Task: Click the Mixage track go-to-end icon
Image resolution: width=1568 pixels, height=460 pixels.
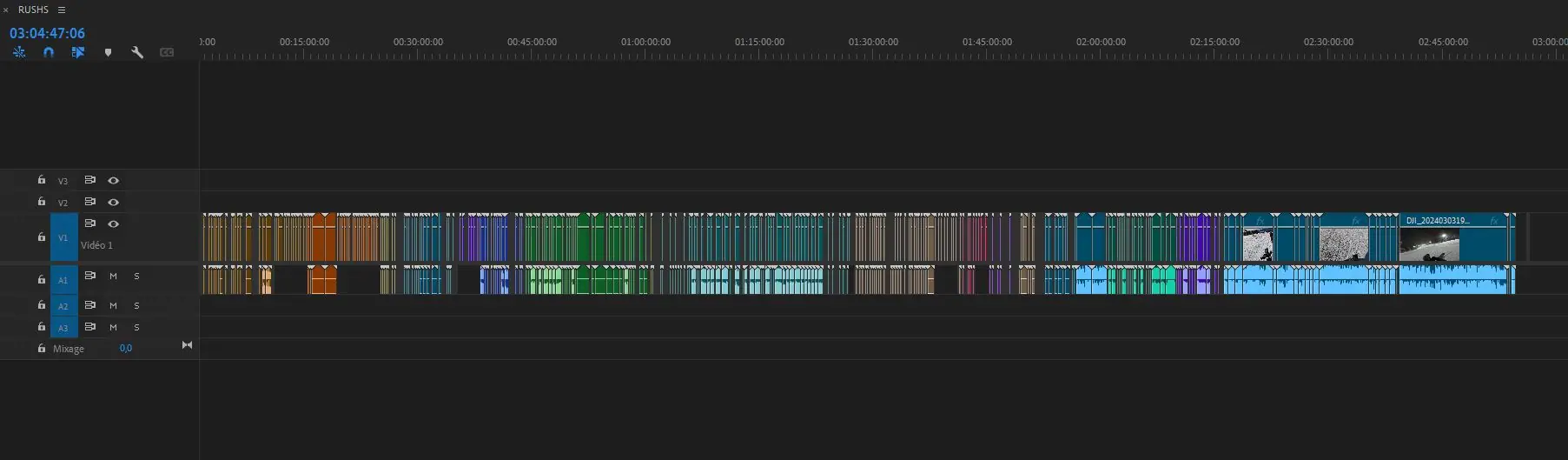Action: pyautogui.click(x=187, y=345)
